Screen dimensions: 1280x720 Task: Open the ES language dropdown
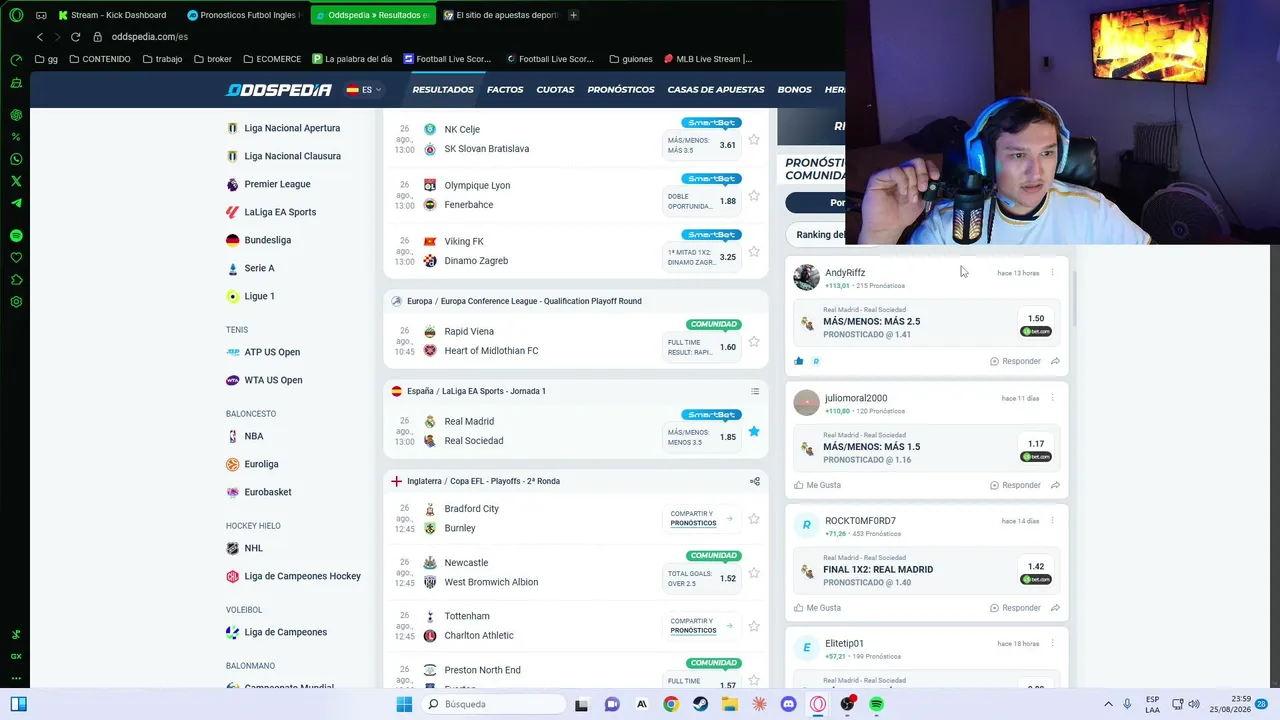point(364,90)
